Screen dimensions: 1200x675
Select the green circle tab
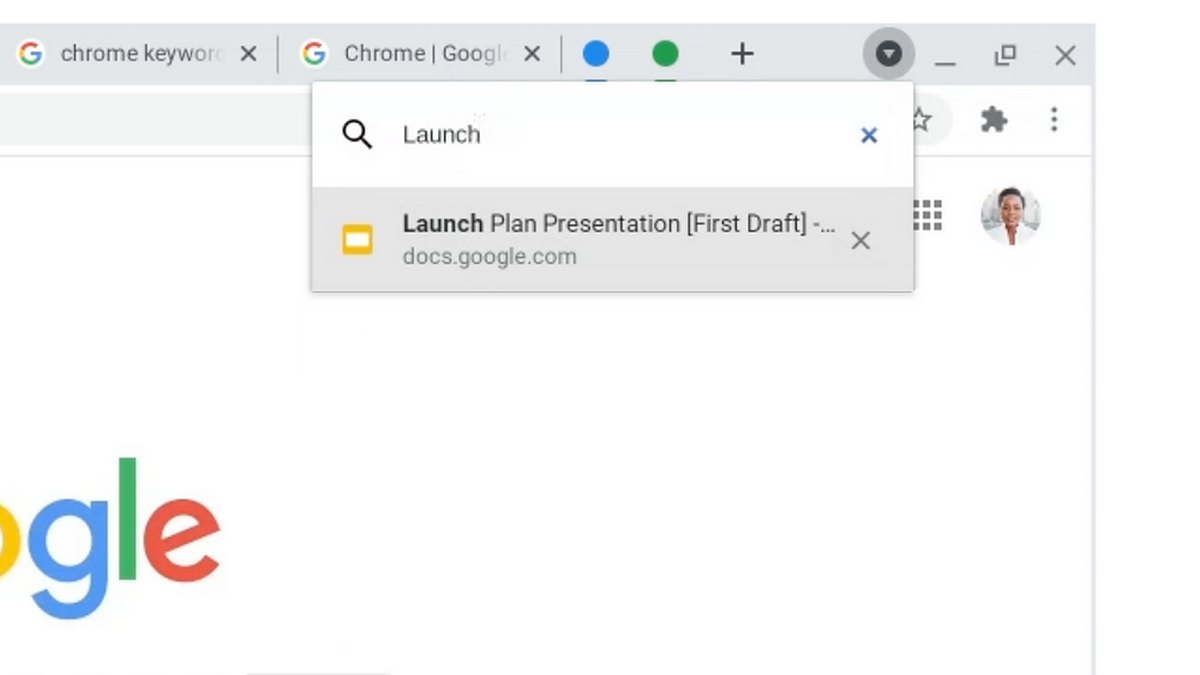(x=664, y=53)
